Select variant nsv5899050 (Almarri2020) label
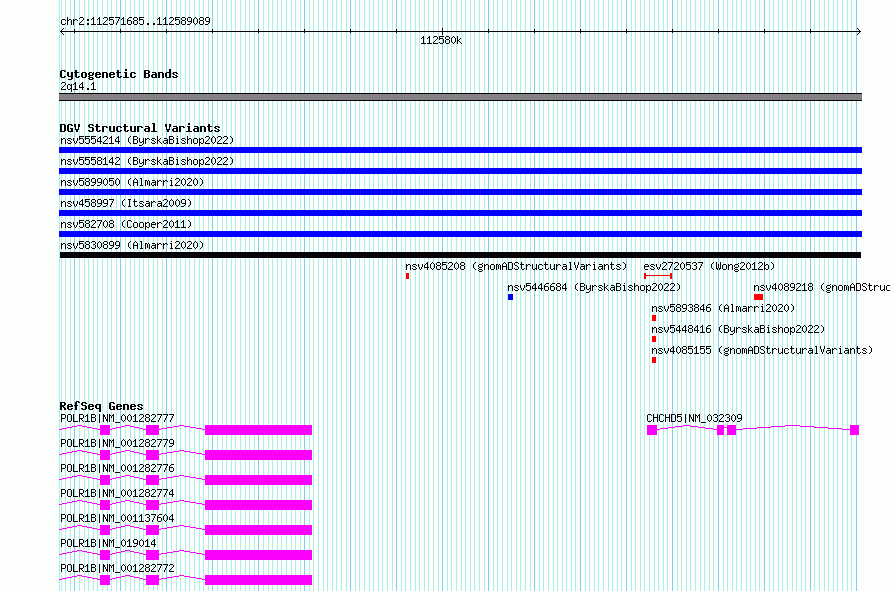 coord(132,182)
